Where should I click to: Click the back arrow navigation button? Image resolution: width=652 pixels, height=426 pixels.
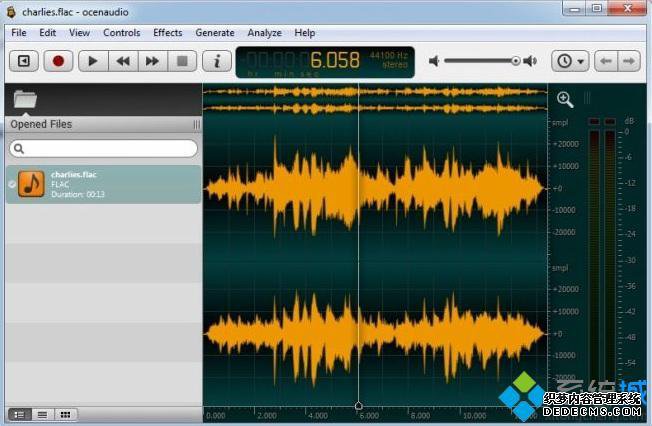pyautogui.click(x=606, y=61)
